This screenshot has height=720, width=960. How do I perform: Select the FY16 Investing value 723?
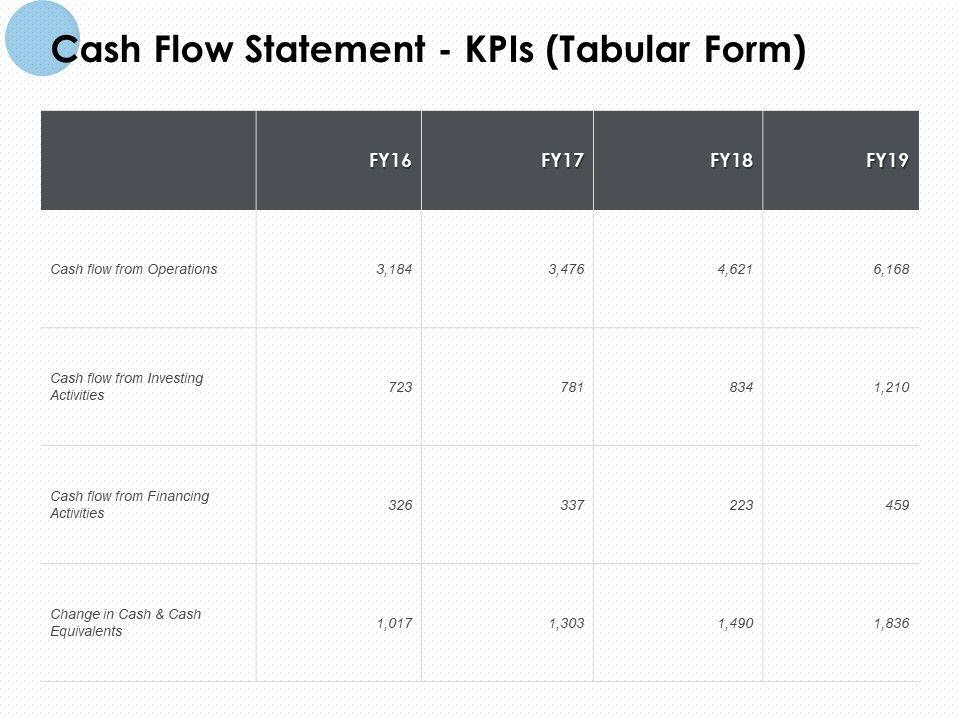point(401,387)
